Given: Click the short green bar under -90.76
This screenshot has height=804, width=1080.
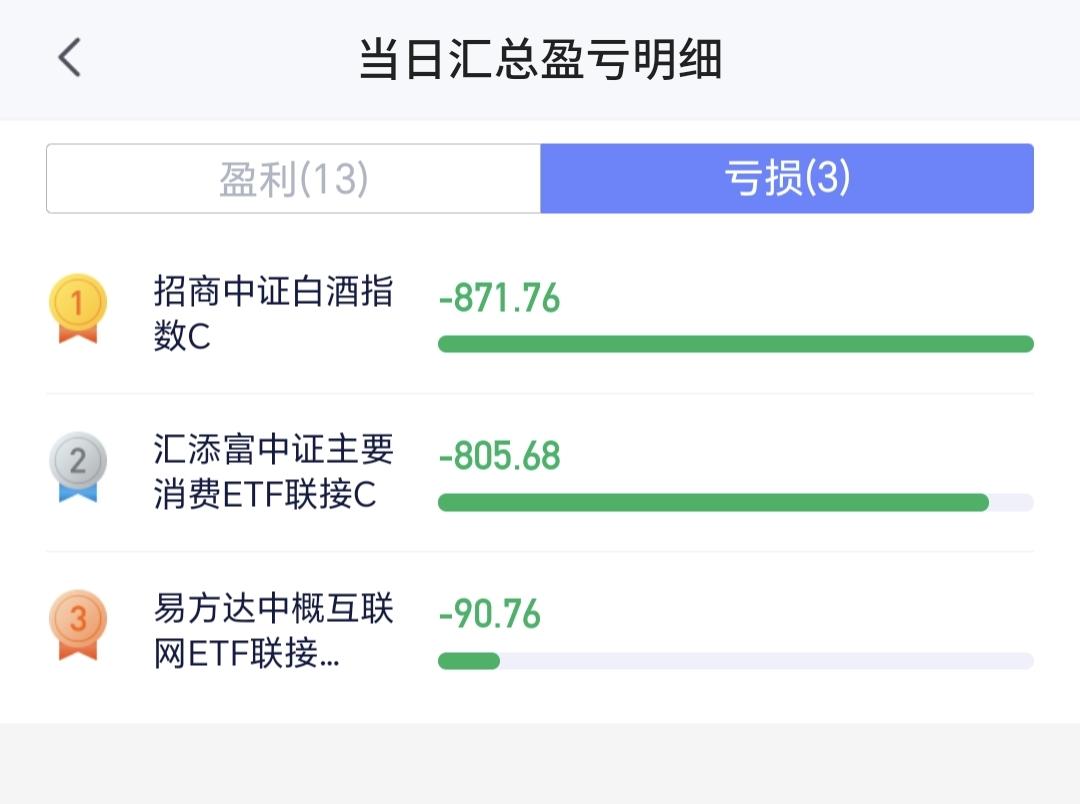Looking at the screenshot, I should point(469,661).
